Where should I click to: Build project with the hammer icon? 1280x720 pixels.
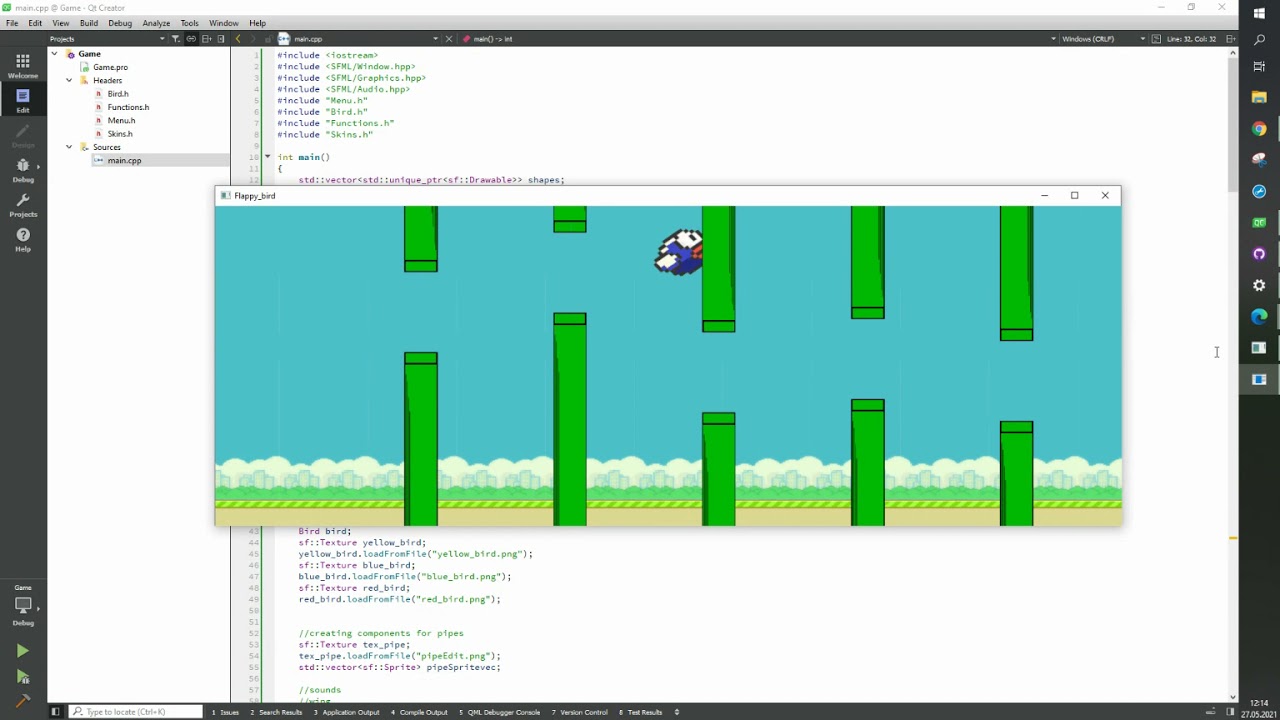(x=22, y=700)
